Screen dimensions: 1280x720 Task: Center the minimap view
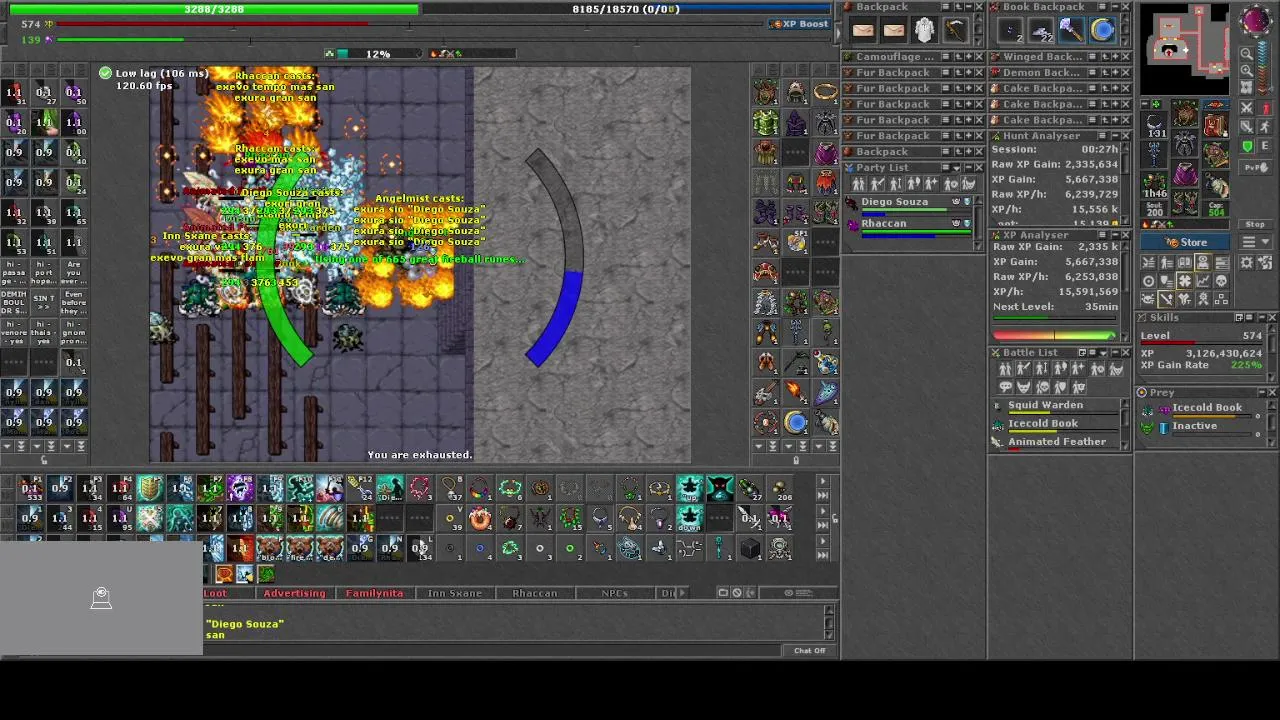pos(1246,86)
